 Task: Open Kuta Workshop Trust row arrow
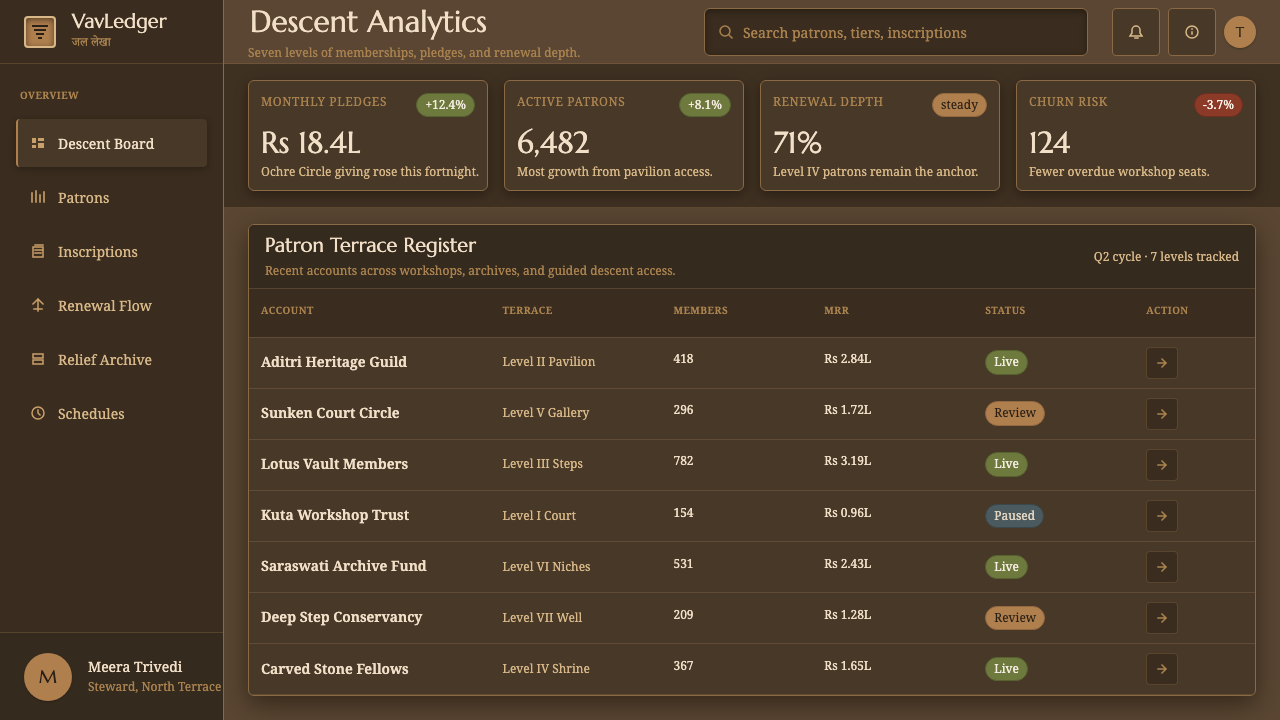coord(1162,516)
